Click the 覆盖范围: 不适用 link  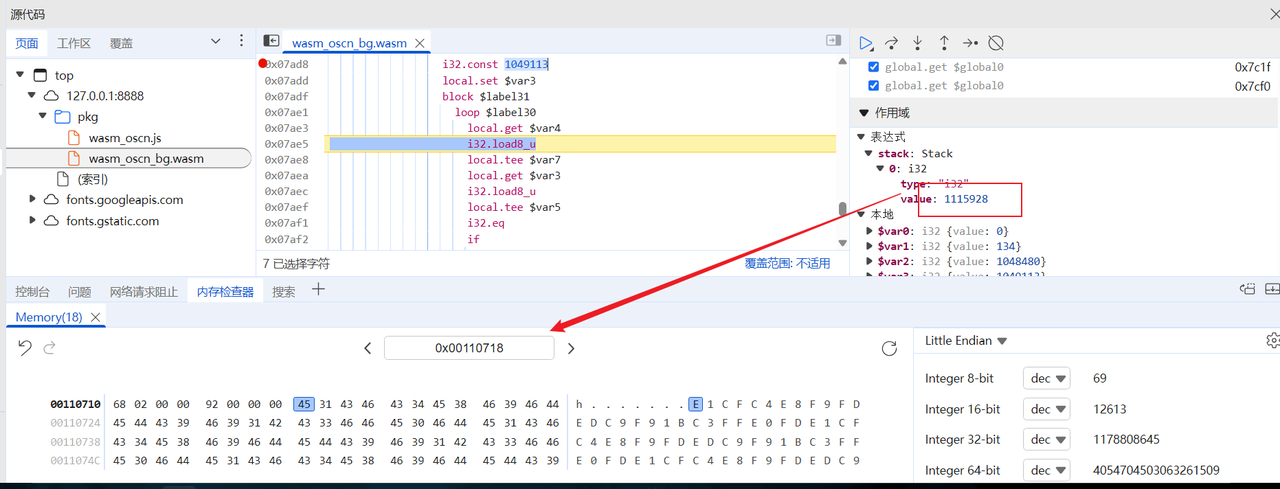coord(787,264)
